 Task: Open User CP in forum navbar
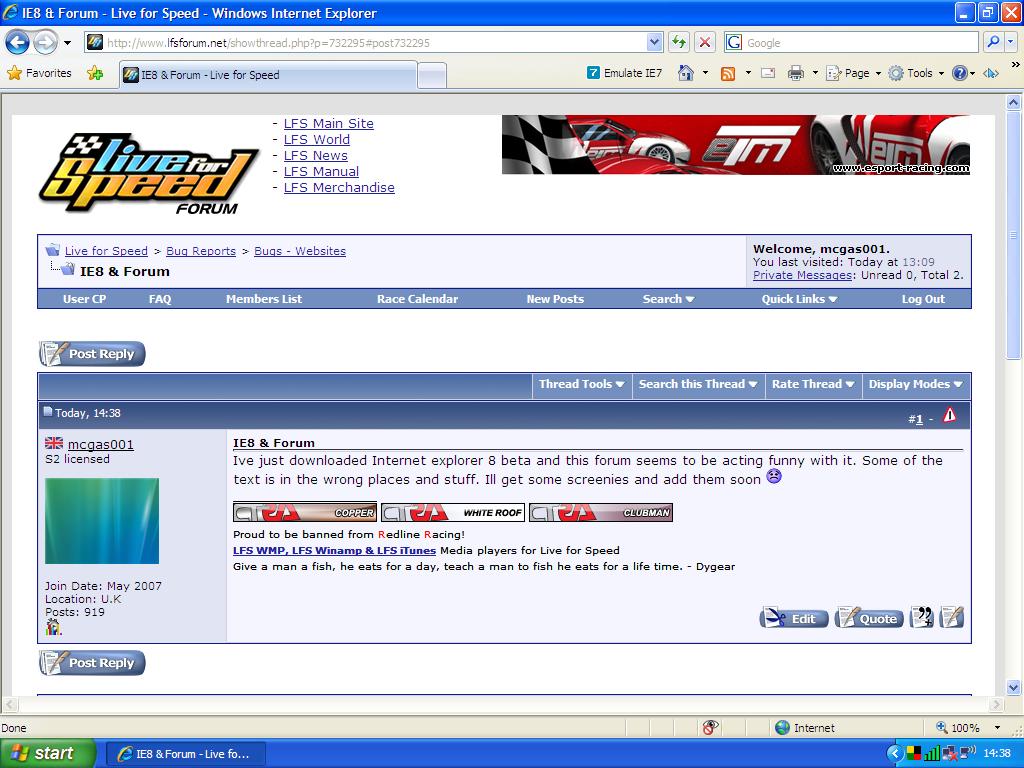tap(84, 299)
